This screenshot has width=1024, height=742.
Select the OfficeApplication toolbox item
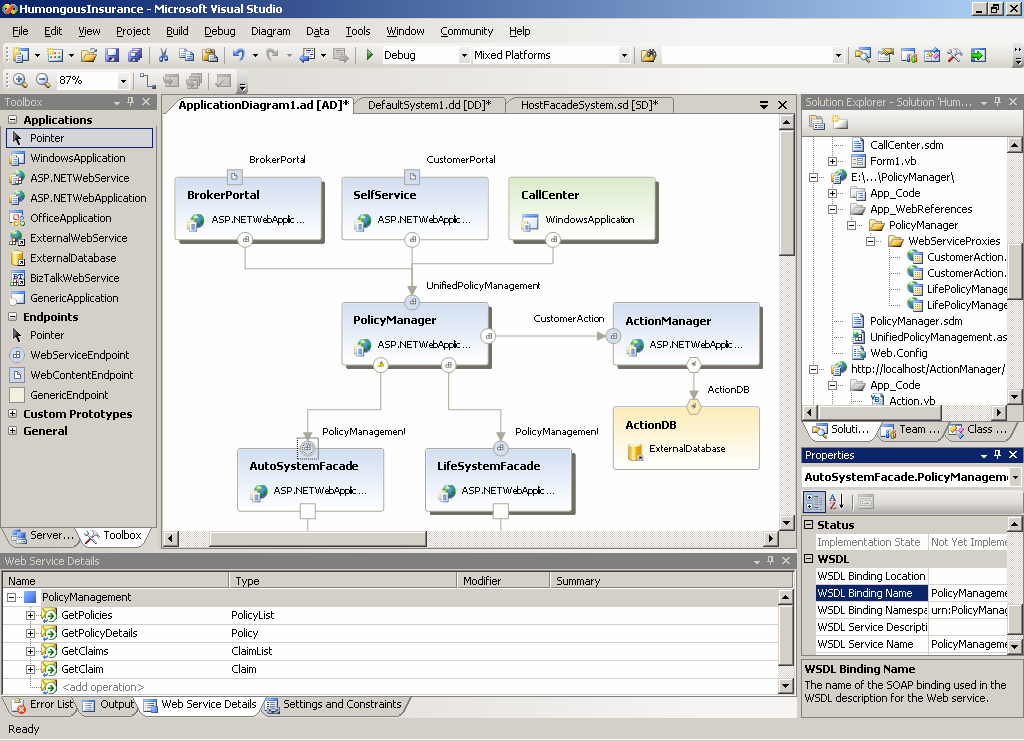71,218
